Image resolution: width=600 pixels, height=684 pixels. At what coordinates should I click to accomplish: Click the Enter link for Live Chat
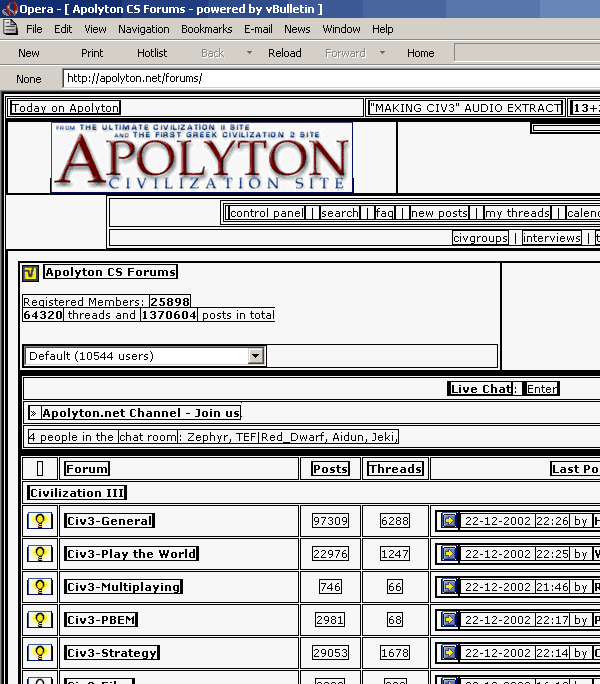[542, 389]
